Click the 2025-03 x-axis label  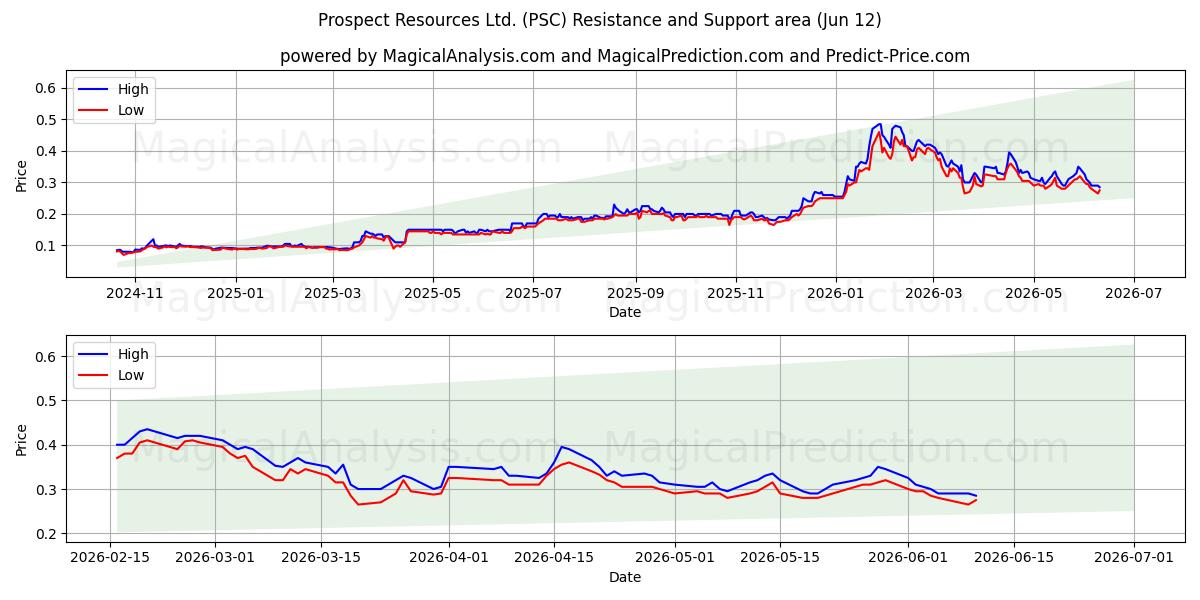click(x=334, y=293)
